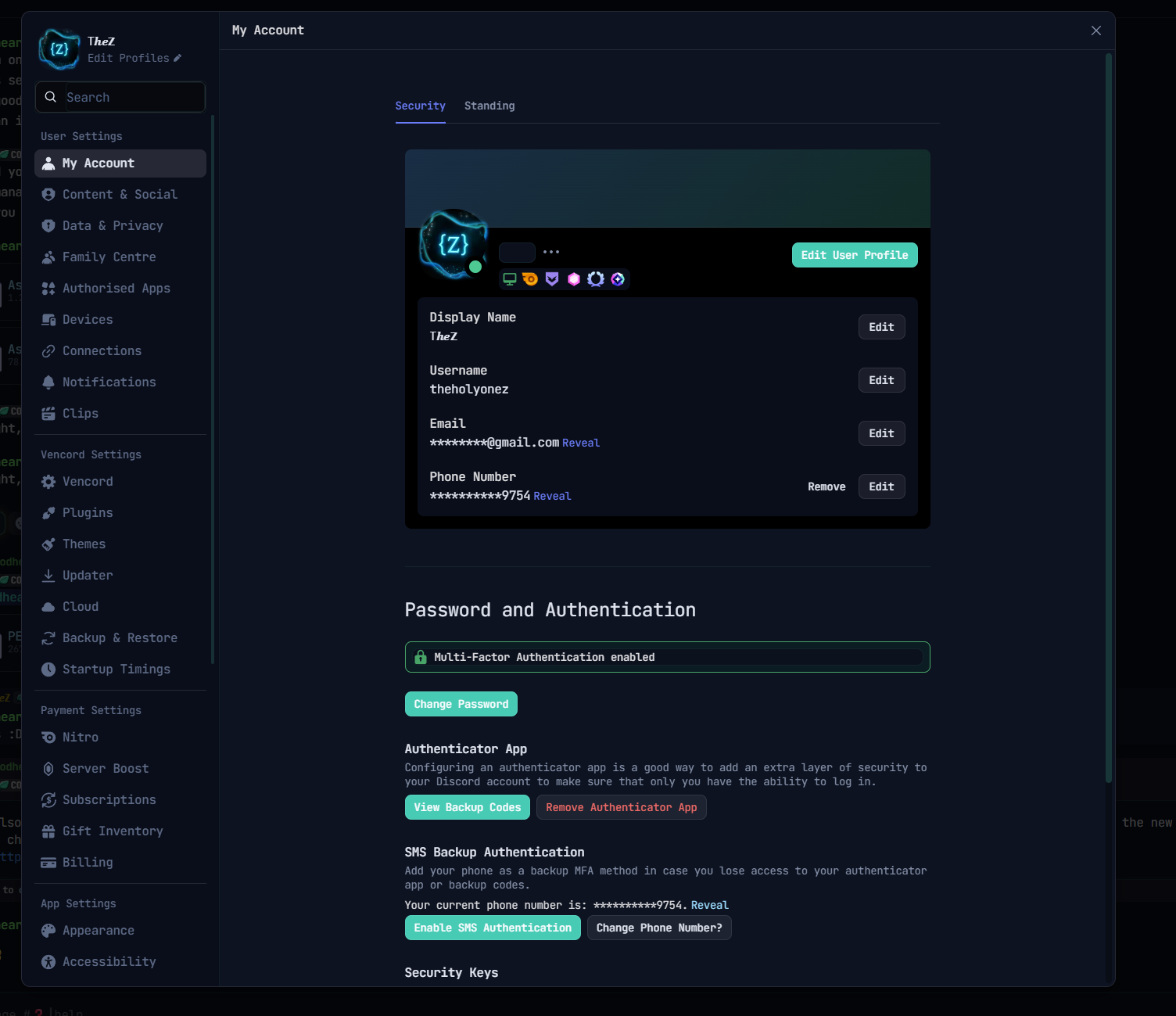Open Notifications bell icon
Viewport: 1176px width, 1016px height.
(x=48, y=382)
